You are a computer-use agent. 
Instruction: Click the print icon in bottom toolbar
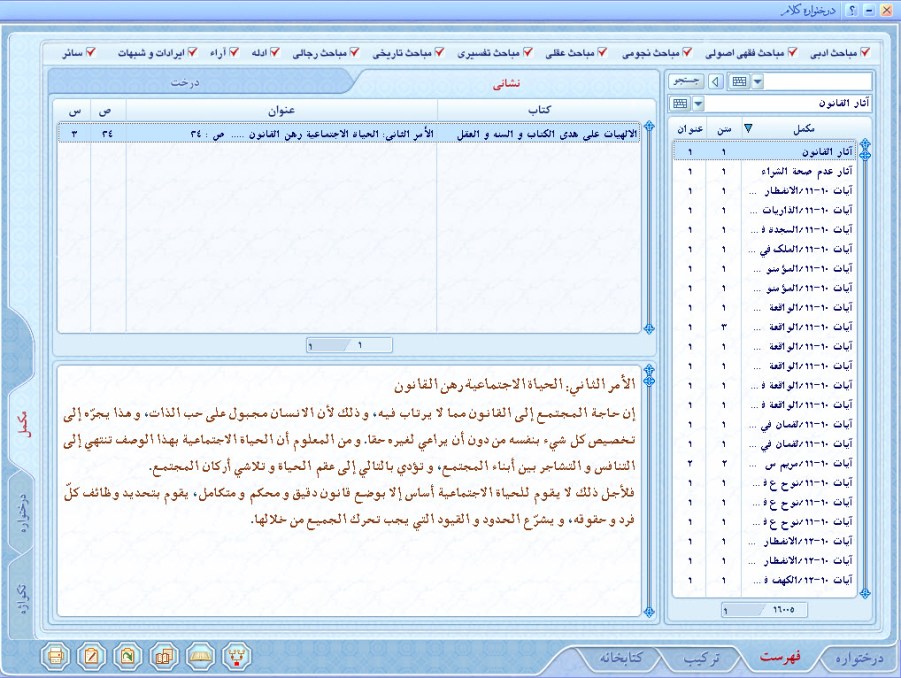pyautogui.click(x=57, y=657)
